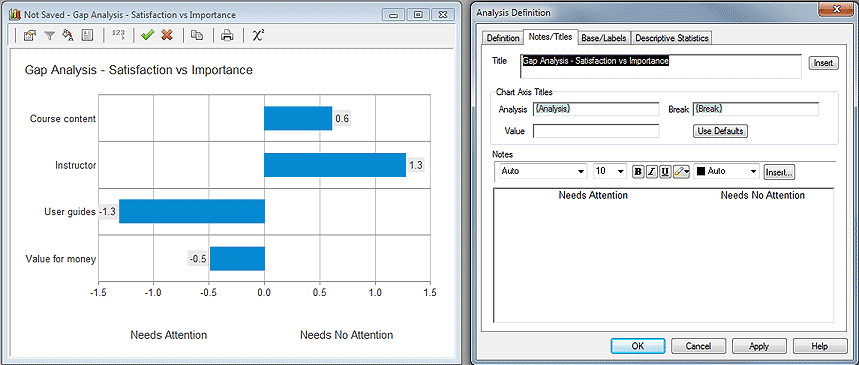Screen dimensions: 859x365
Task: Click the 123 counts toolbar icon
Action: point(118,35)
